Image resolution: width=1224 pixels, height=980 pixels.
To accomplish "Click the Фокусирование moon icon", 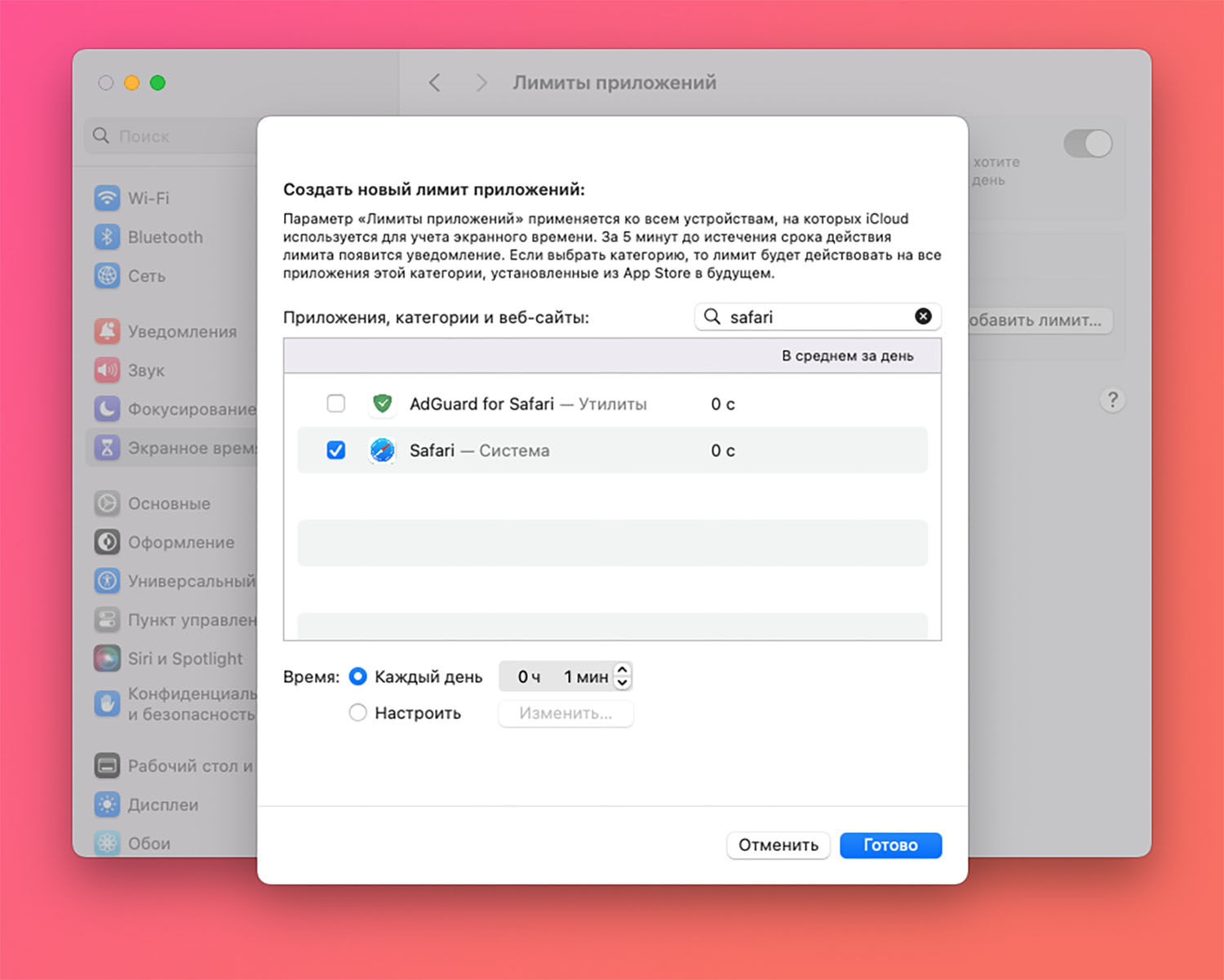I will (107, 409).
